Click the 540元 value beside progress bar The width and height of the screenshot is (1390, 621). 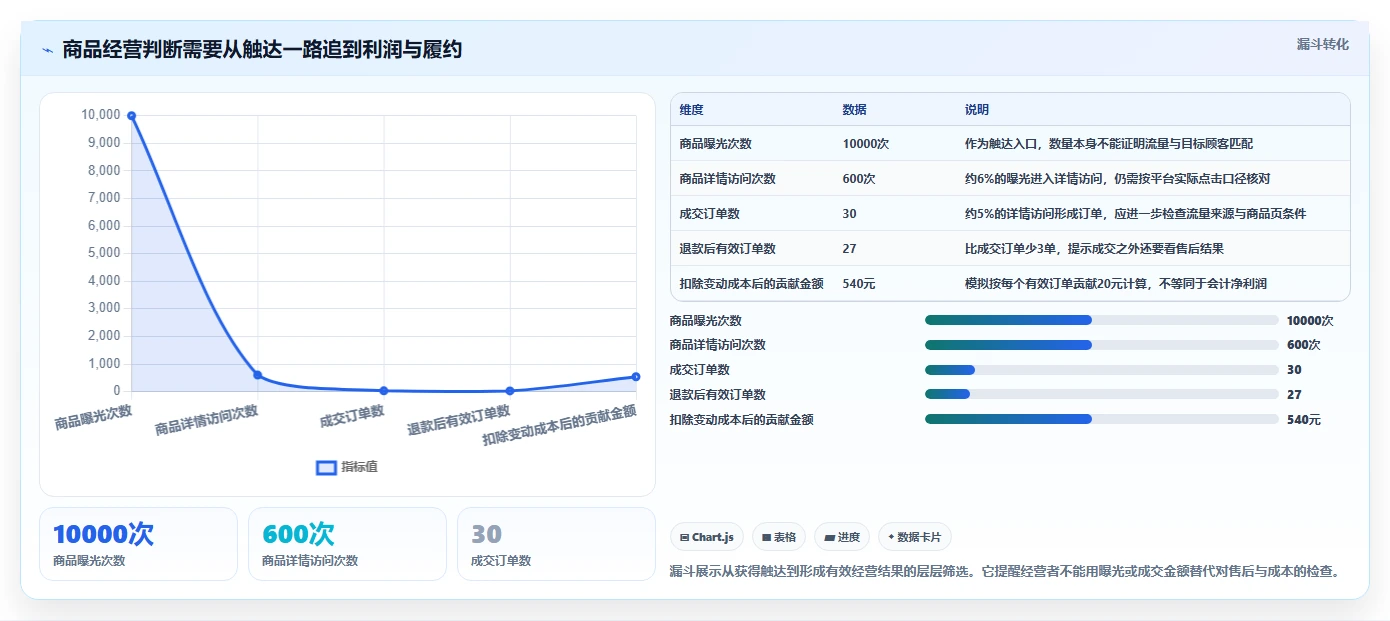[x=1304, y=420]
